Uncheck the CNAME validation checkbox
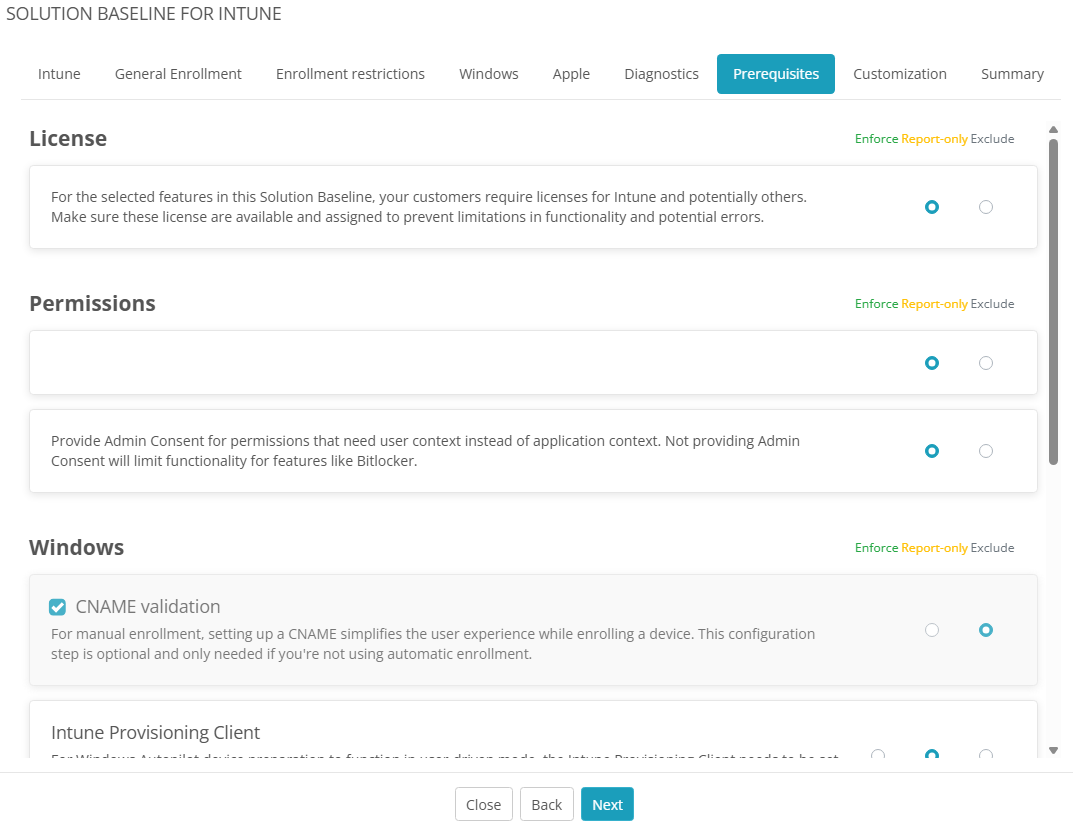 [x=57, y=607]
